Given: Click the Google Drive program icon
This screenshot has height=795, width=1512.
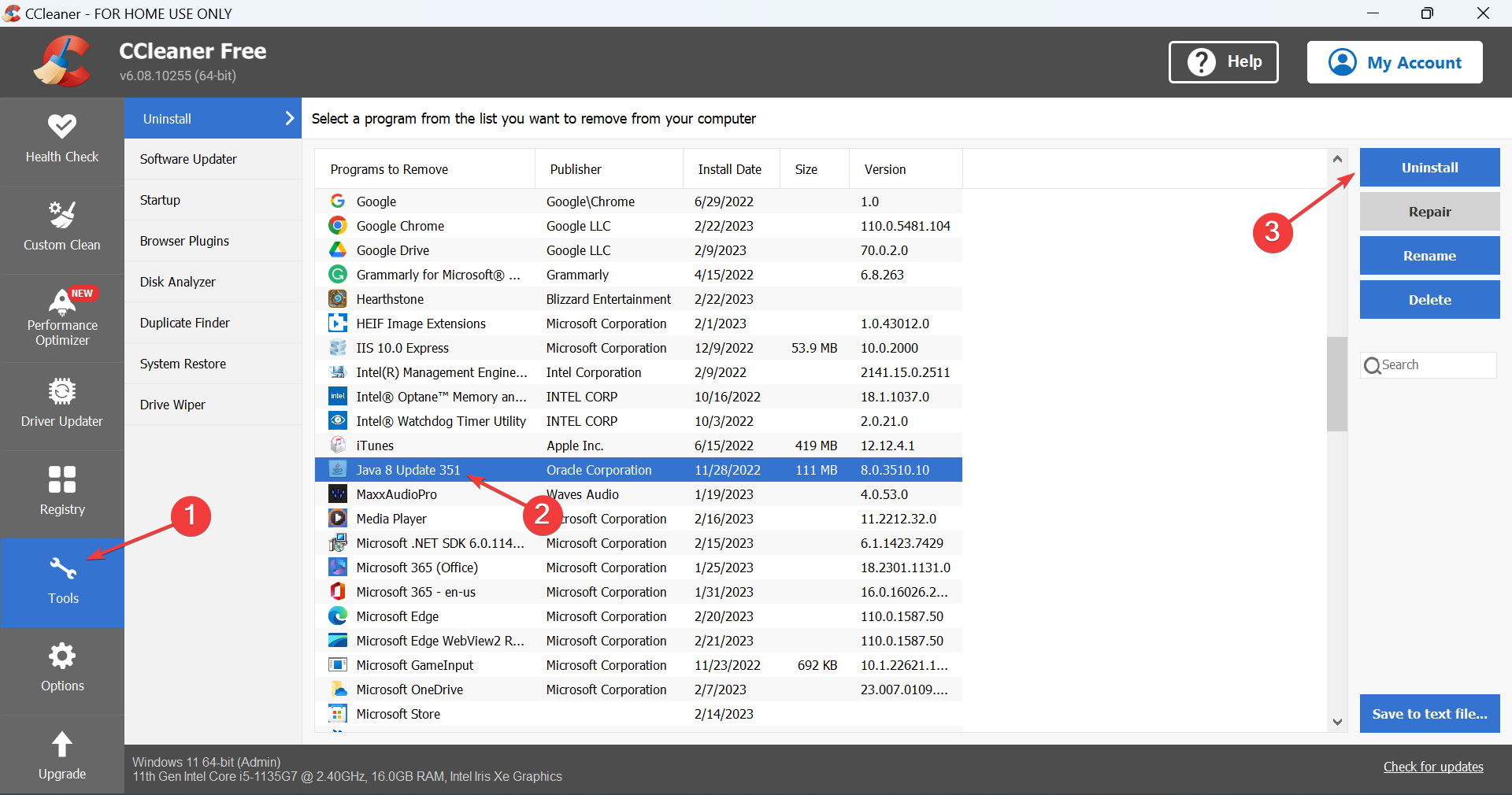Looking at the screenshot, I should point(338,250).
